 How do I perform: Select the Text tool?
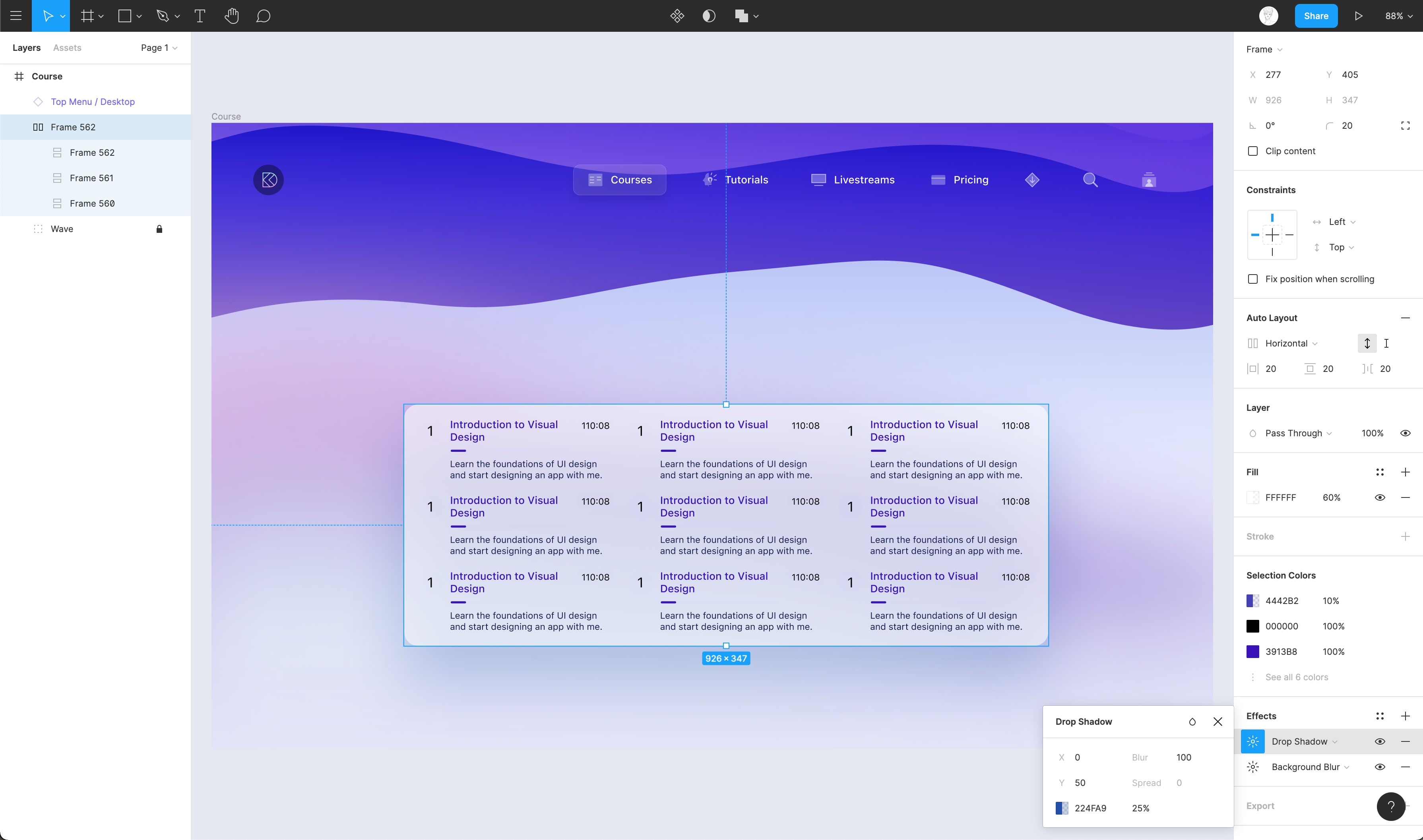click(x=199, y=16)
